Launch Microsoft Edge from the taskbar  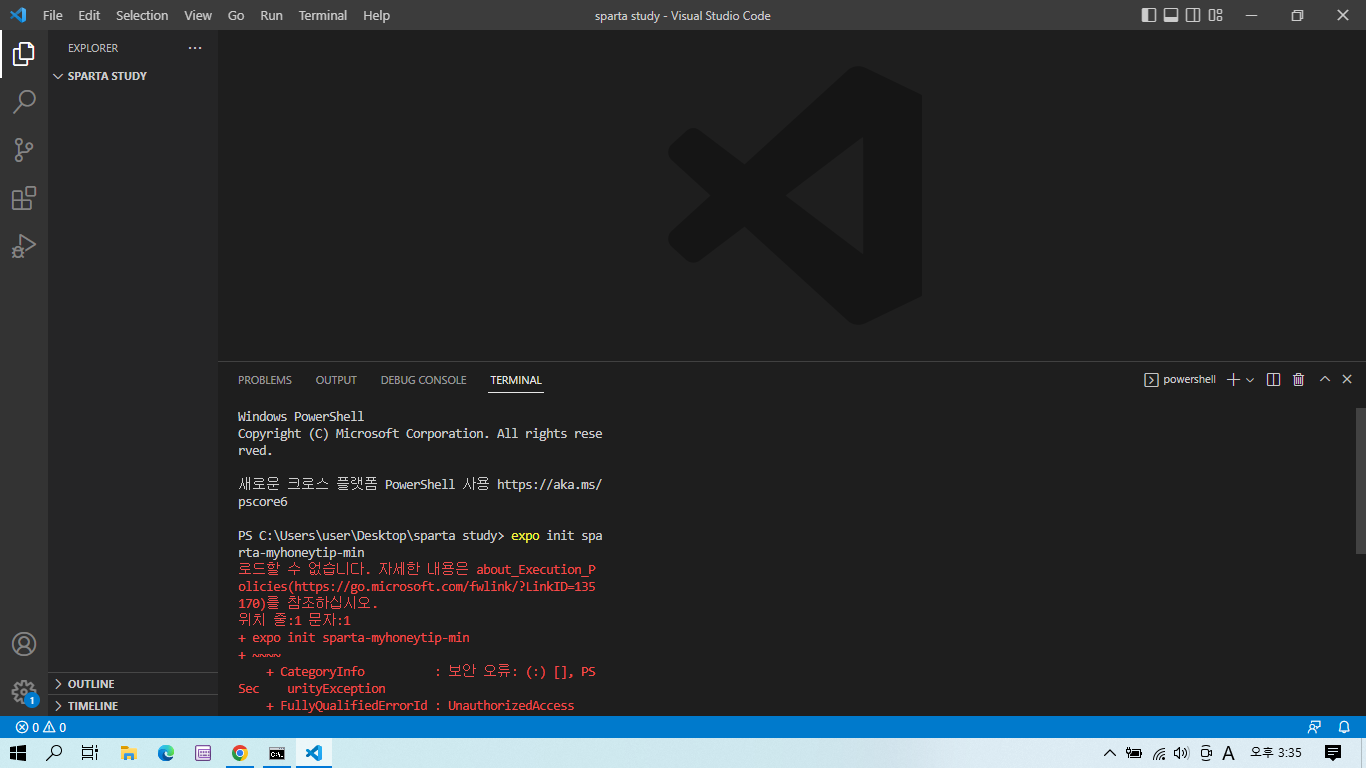(x=165, y=753)
